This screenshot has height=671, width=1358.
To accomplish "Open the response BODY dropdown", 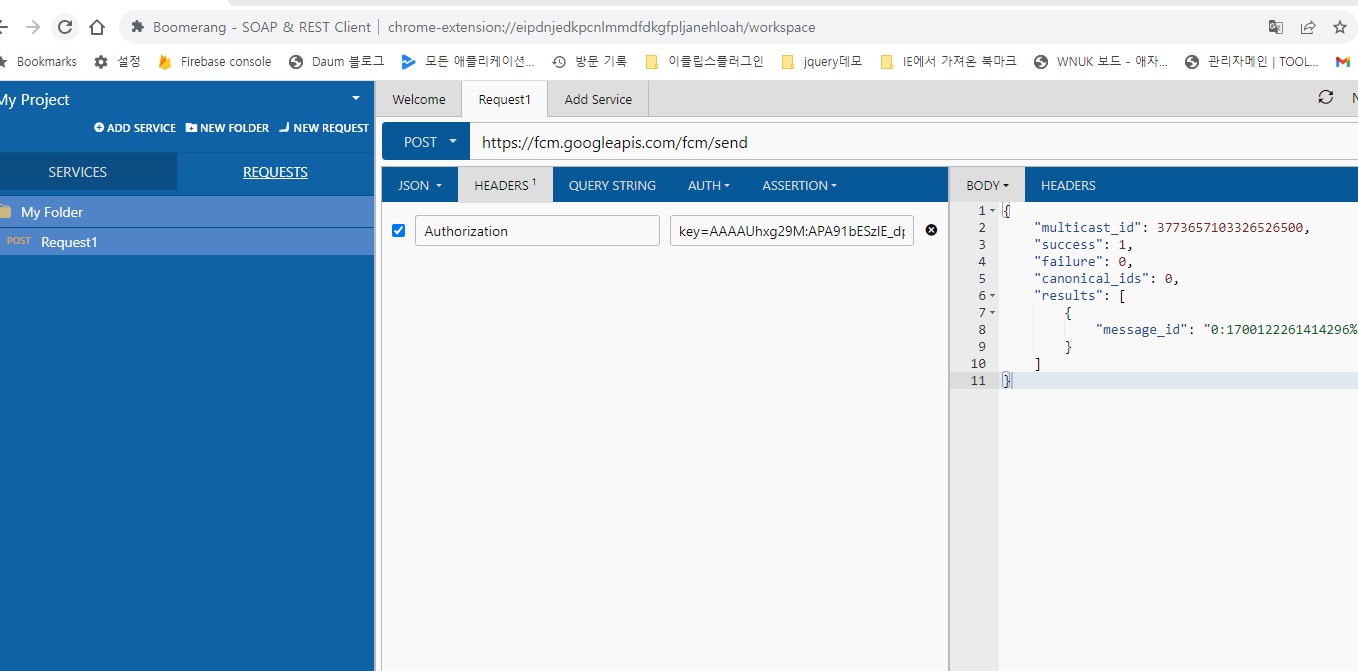I will click(x=987, y=185).
